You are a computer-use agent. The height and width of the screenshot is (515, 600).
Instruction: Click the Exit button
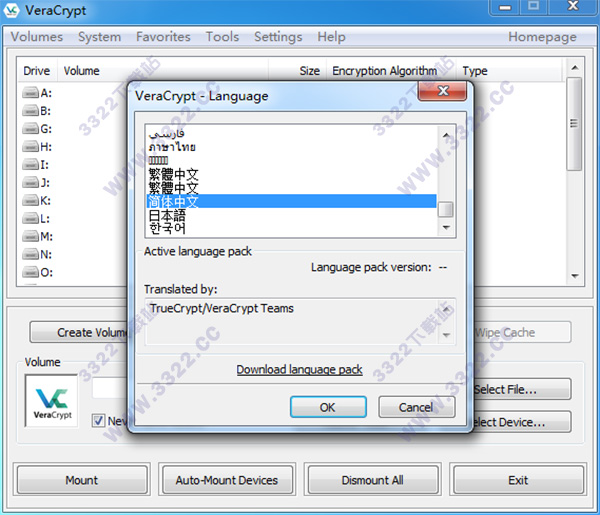tap(518, 480)
